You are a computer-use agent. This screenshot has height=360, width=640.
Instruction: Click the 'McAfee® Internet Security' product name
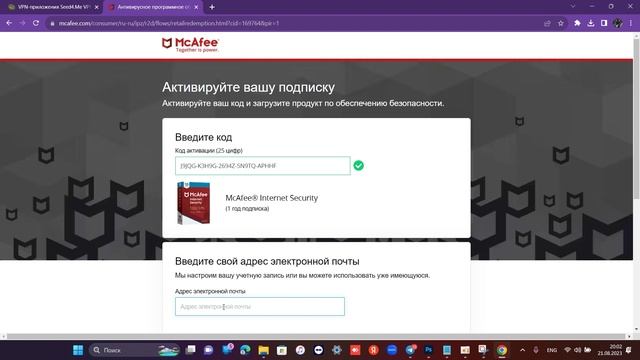(271, 198)
